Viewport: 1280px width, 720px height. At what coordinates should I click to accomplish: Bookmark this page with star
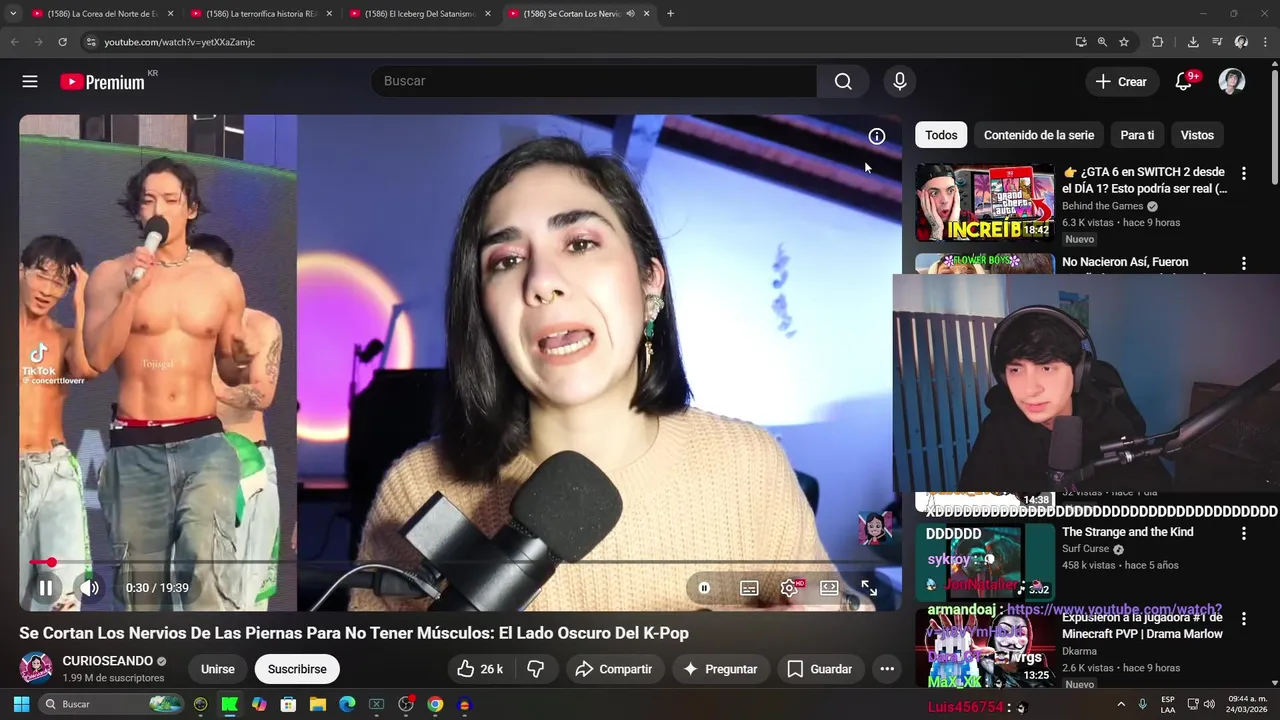coord(1124,42)
